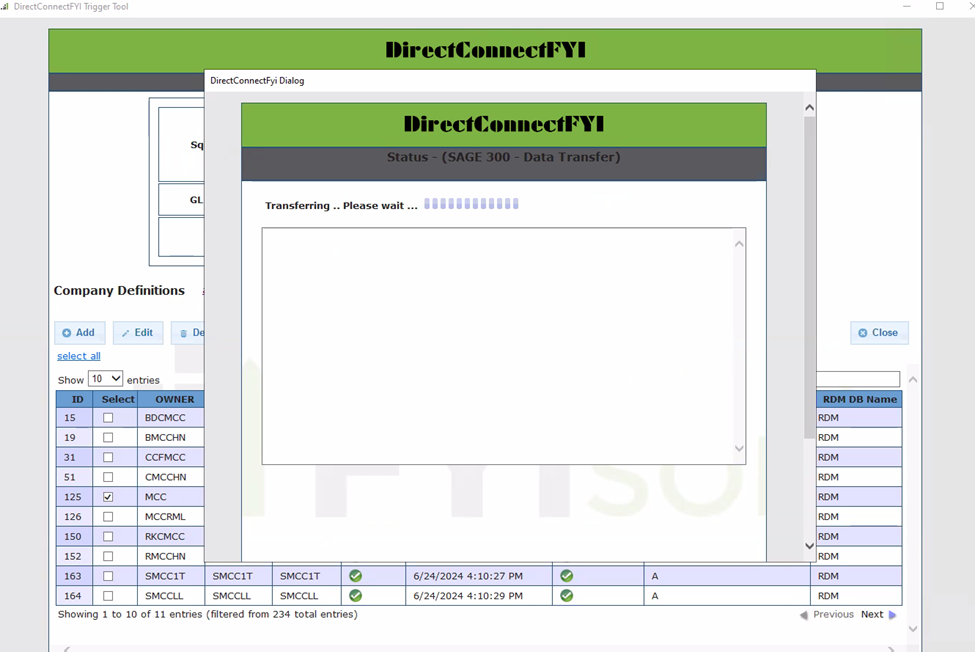Tick the checkbox for RKCMCC row
Image resolution: width=975 pixels, height=652 pixels.
[x=108, y=536]
